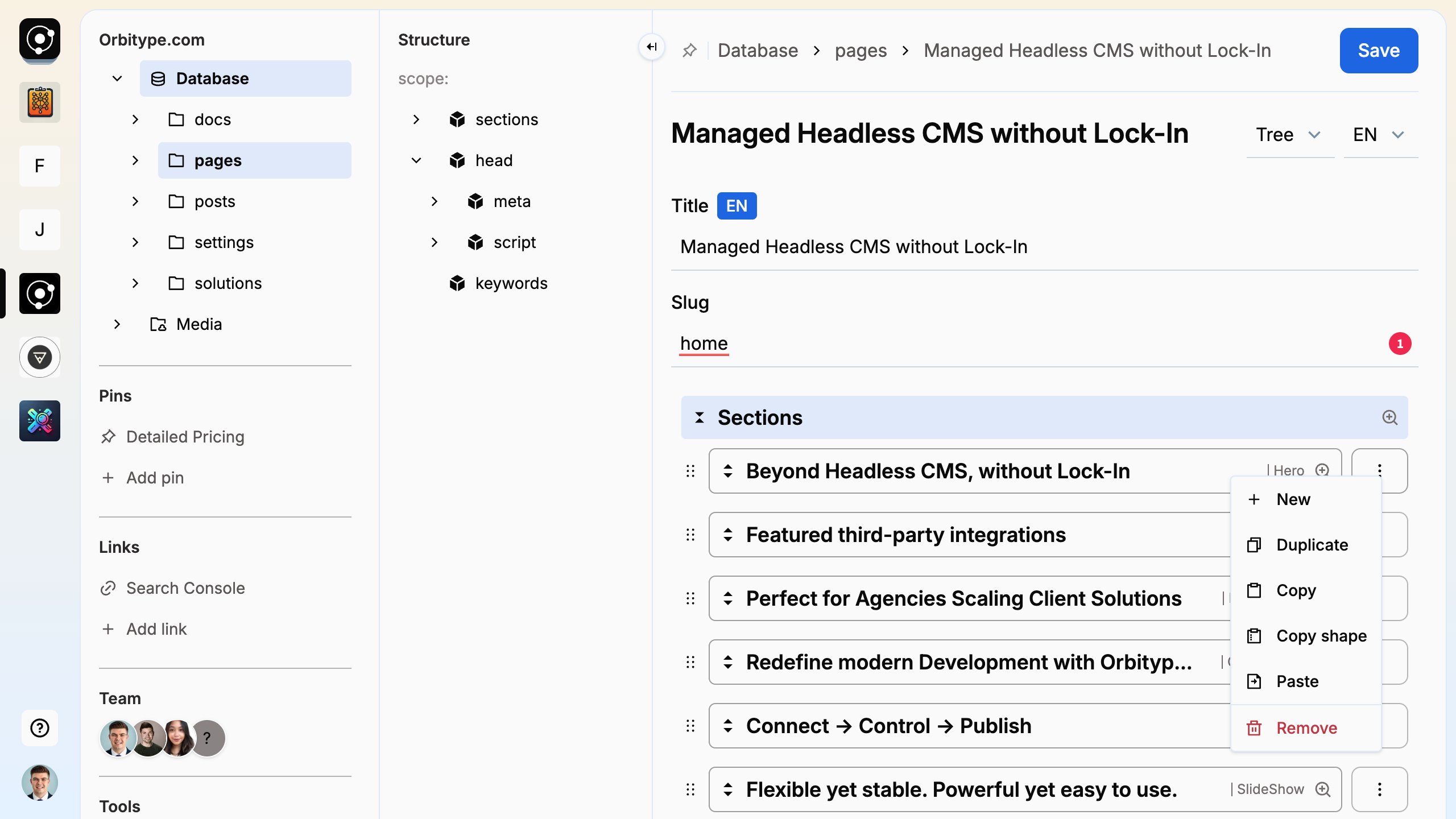Toggle expand on Connect Control Publish row

click(x=728, y=726)
